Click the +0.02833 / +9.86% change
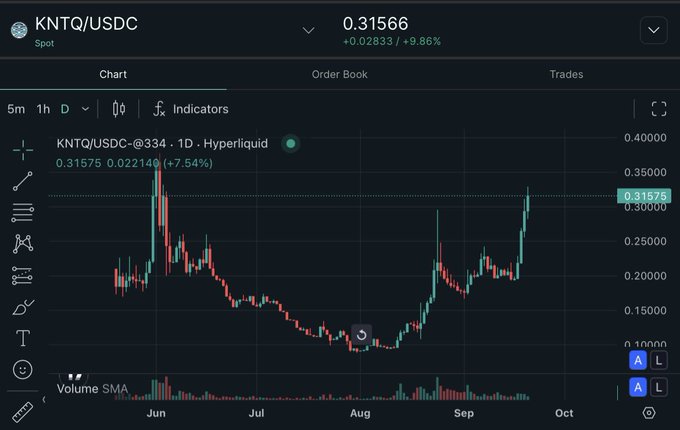Screen dimensions: 680x430 coord(392,42)
